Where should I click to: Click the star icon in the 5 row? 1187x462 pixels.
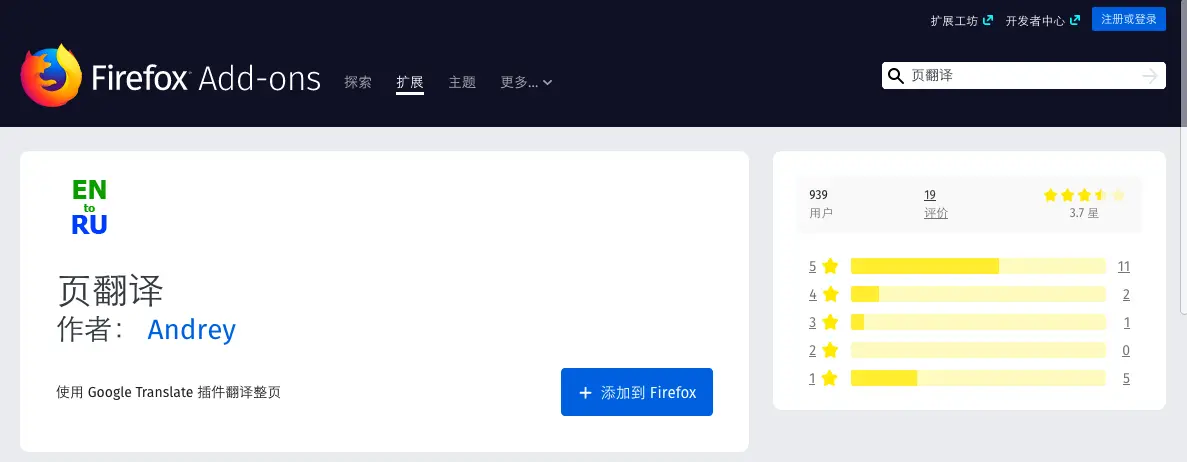(830, 266)
